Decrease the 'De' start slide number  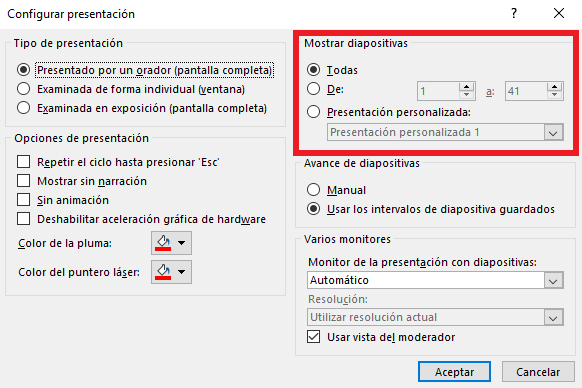(x=467, y=95)
